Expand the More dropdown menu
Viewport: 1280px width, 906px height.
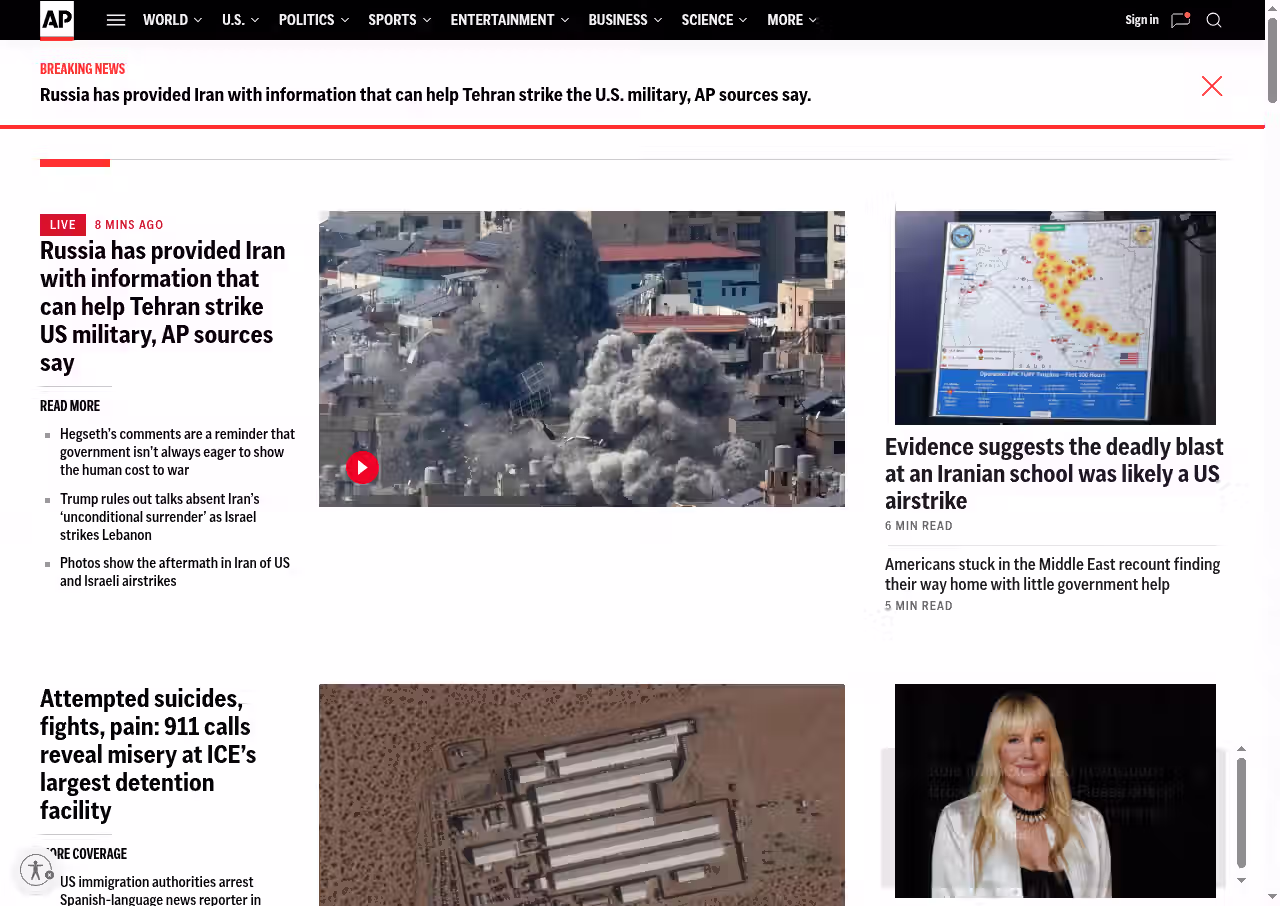(x=792, y=20)
